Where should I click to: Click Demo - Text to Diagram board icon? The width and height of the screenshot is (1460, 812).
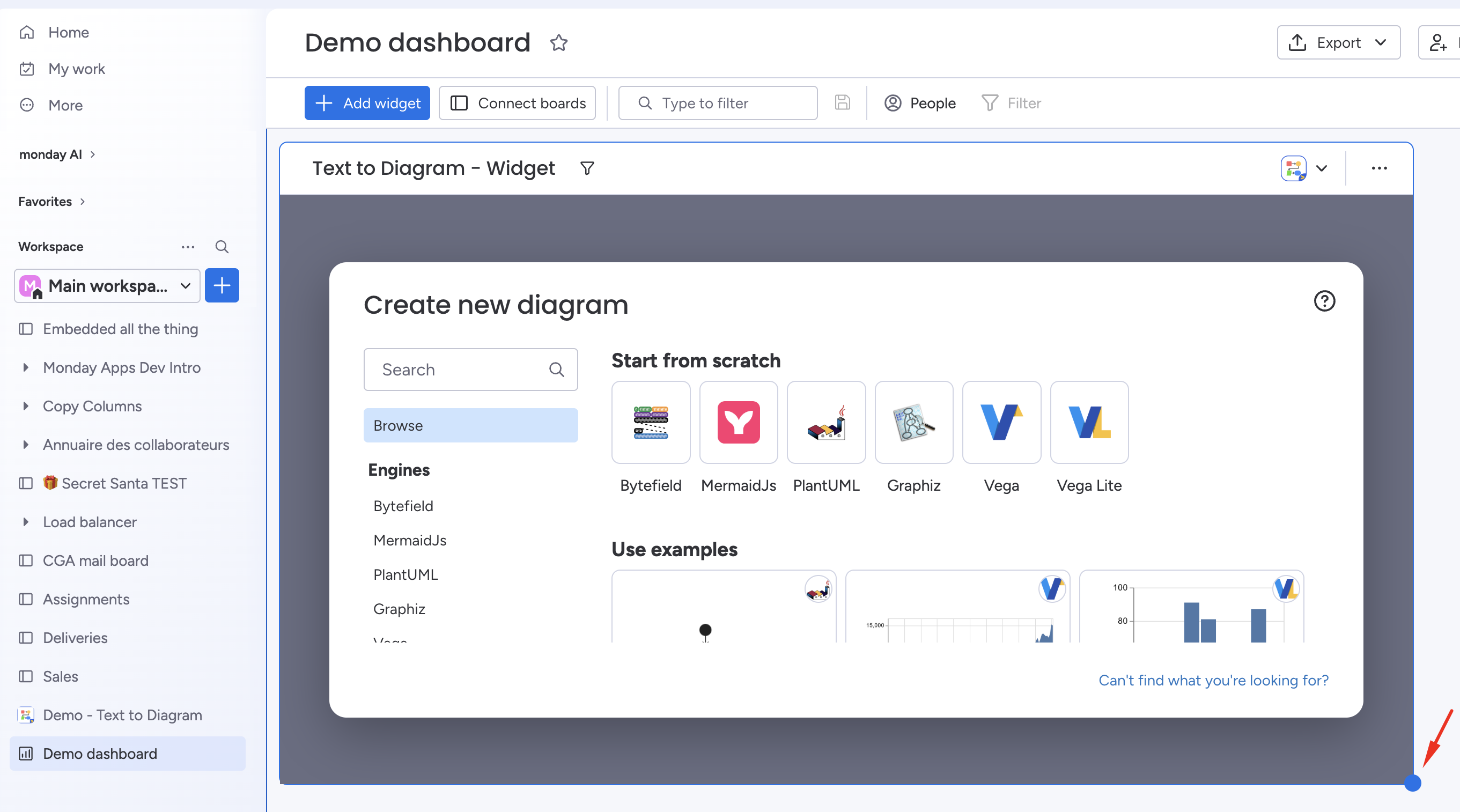(x=26, y=715)
